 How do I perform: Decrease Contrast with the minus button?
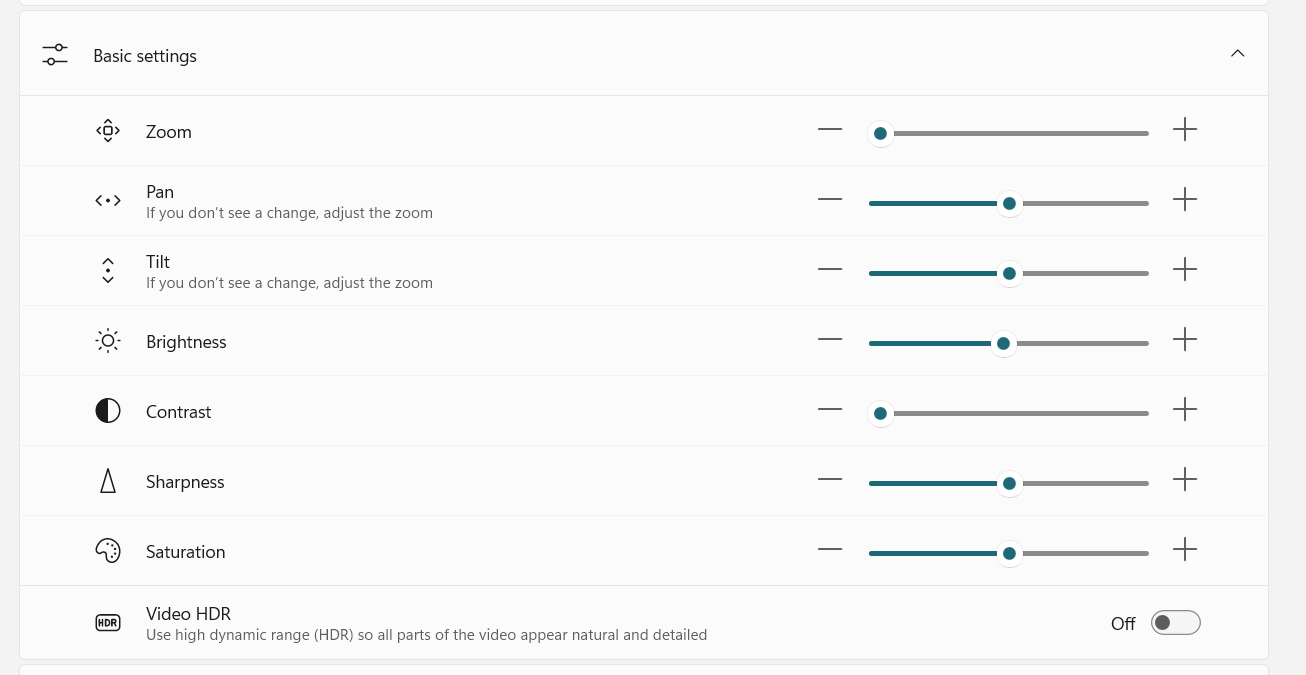point(830,409)
